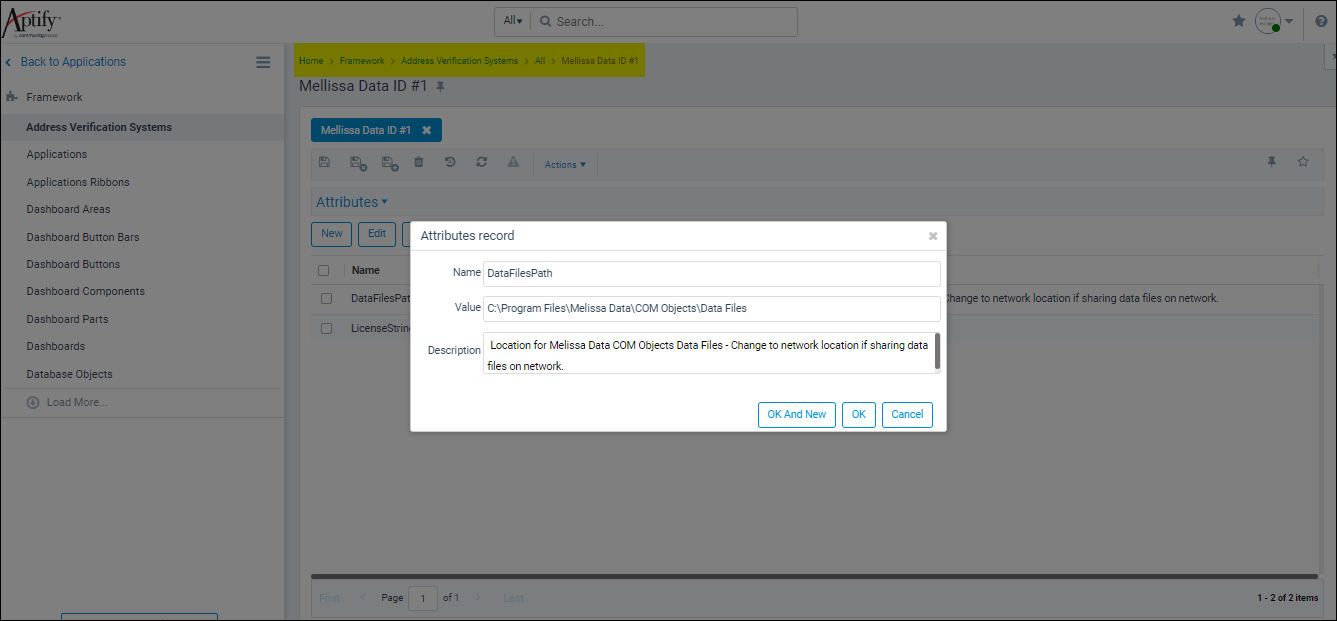Click the Edit attribute button
The width and height of the screenshot is (1337, 621).
tap(377, 234)
